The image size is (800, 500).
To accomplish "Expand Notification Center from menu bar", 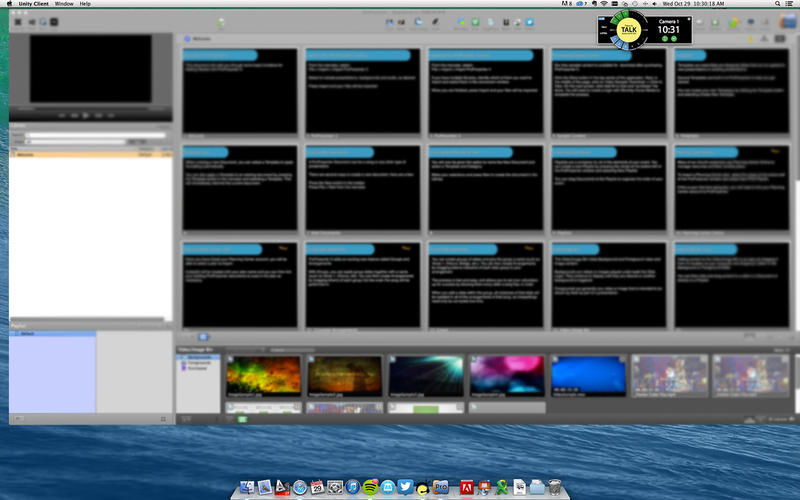I will pyautogui.click(x=787, y=5).
